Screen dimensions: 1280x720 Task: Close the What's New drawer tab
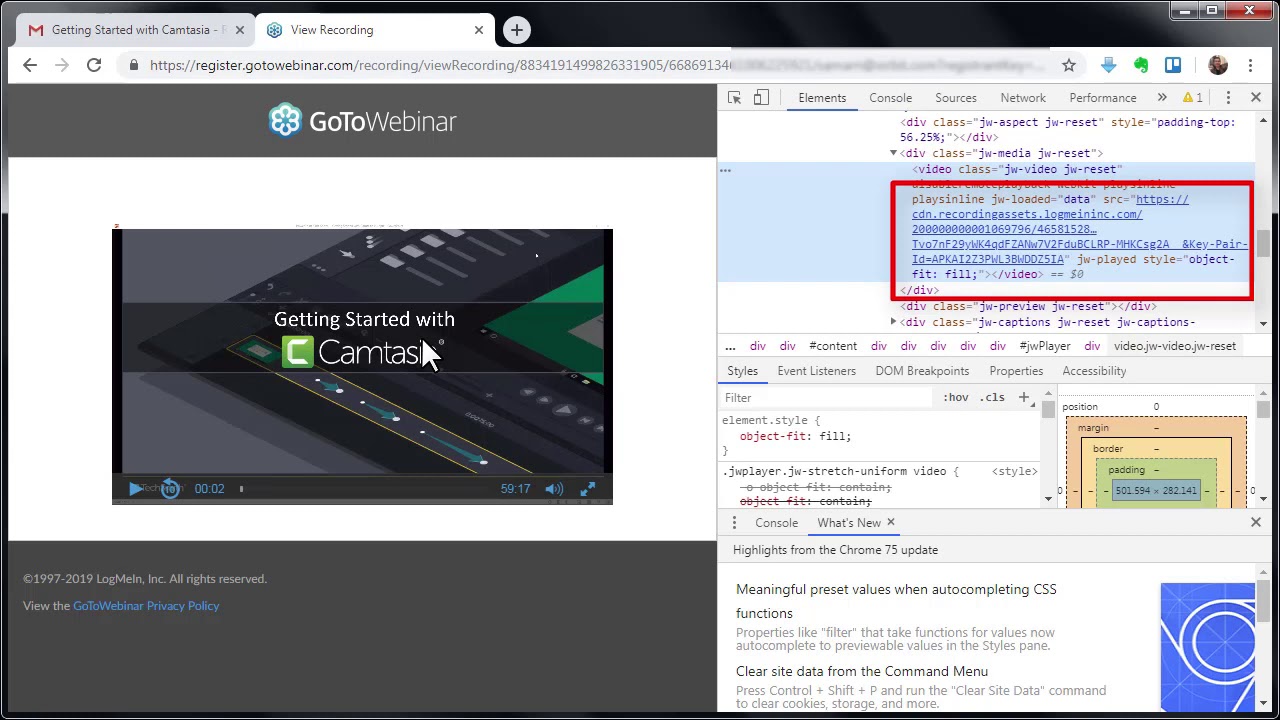pos(890,522)
